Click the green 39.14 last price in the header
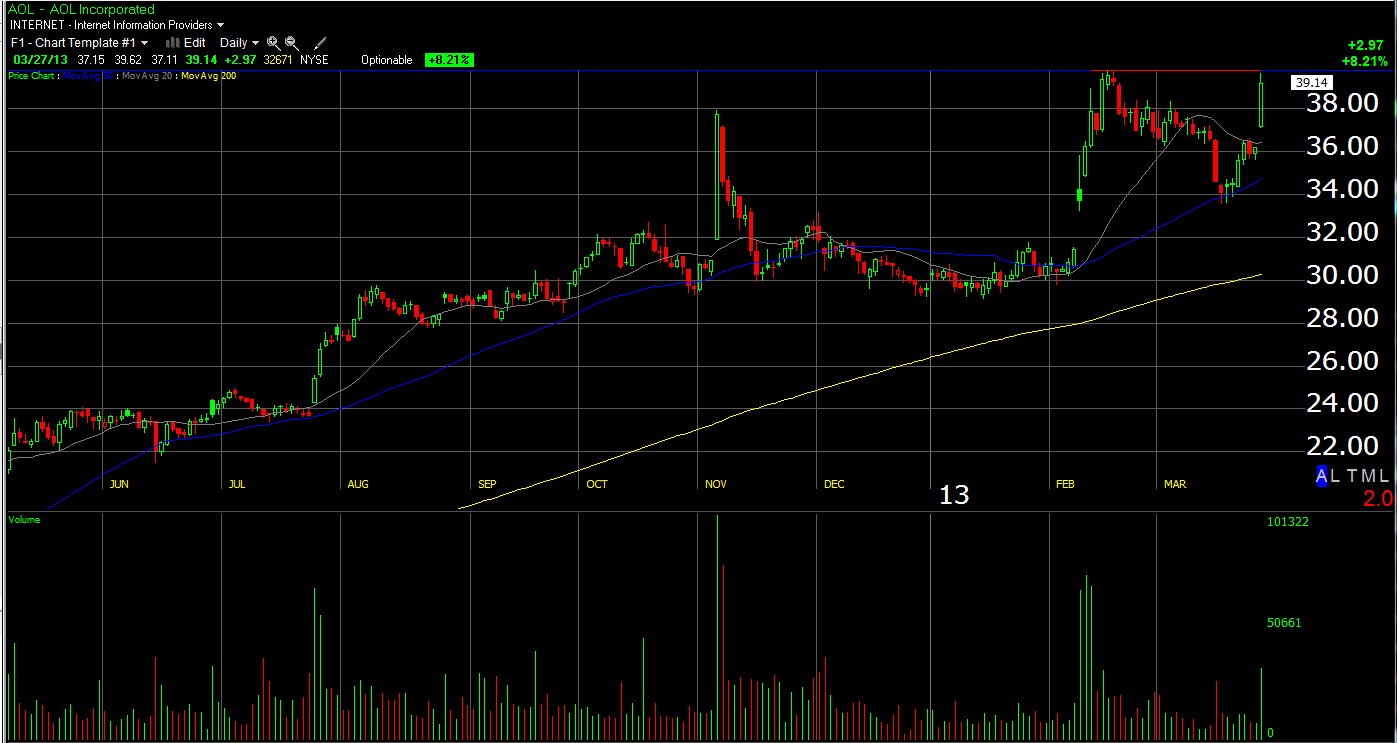The image size is (1397, 743). 201,60
